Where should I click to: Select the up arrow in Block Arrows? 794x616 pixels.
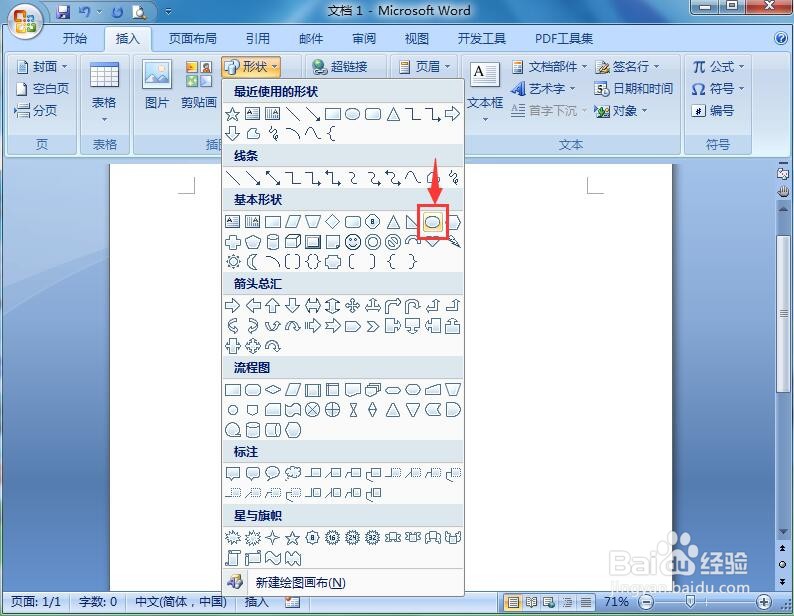272,305
